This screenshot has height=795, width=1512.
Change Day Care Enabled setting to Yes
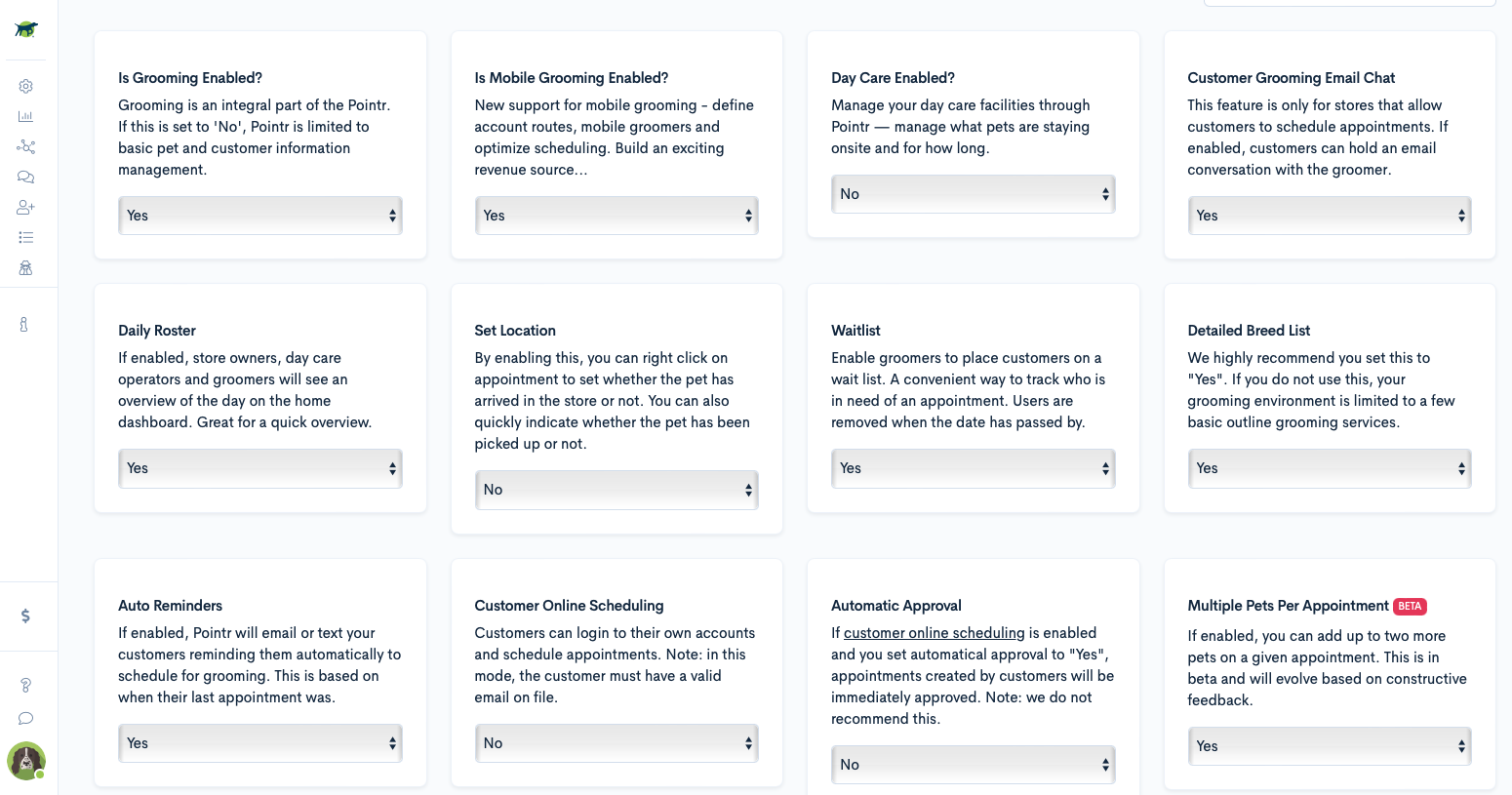click(973, 194)
